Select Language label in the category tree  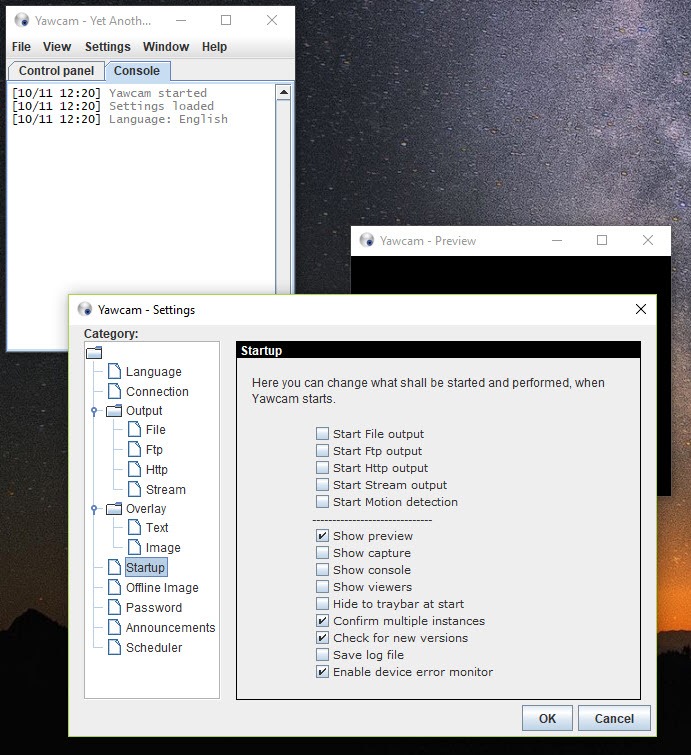pos(154,372)
